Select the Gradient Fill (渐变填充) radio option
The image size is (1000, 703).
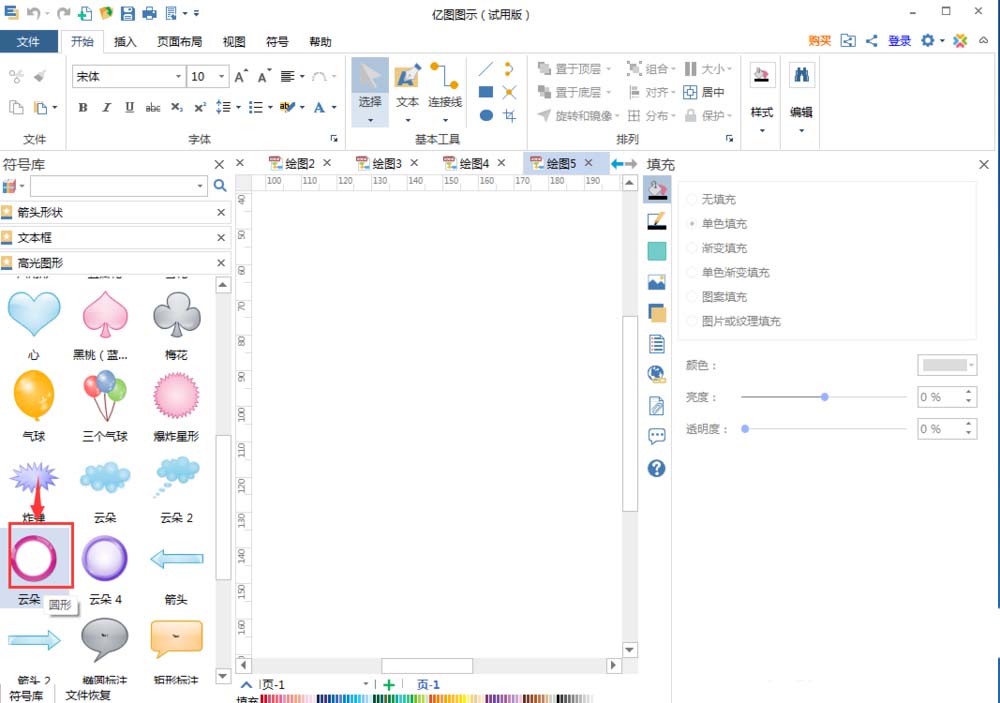[x=691, y=248]
